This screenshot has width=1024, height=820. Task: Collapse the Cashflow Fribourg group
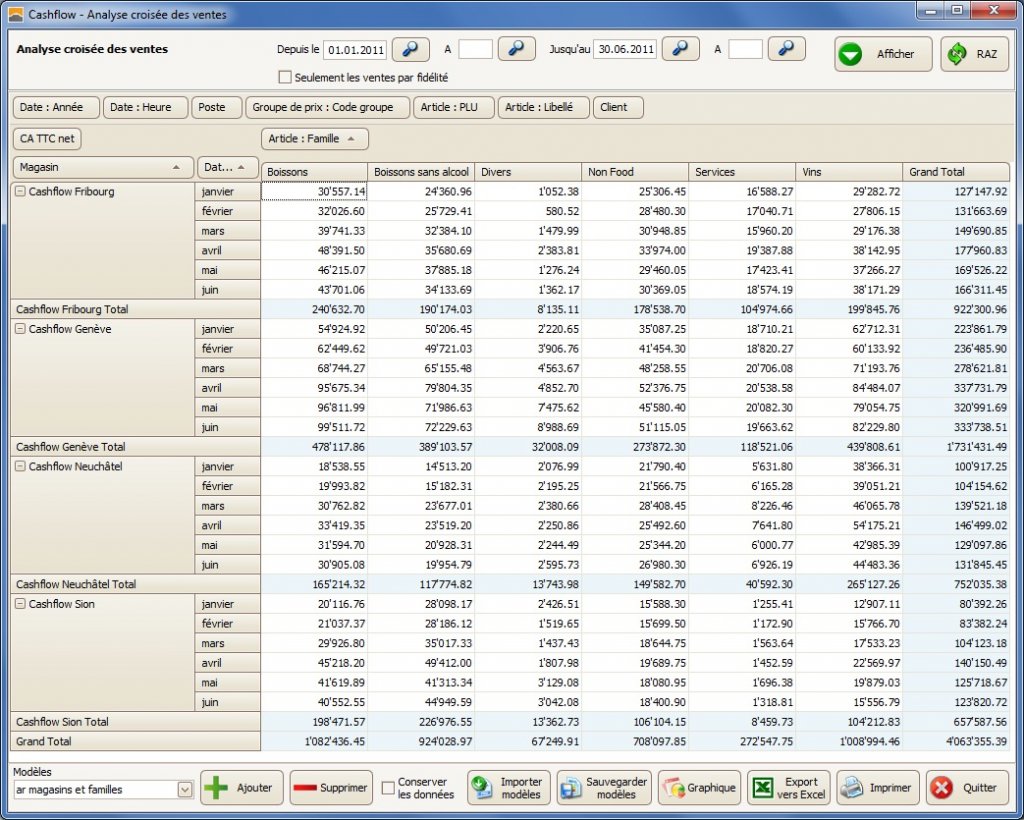tap(20, 191)
